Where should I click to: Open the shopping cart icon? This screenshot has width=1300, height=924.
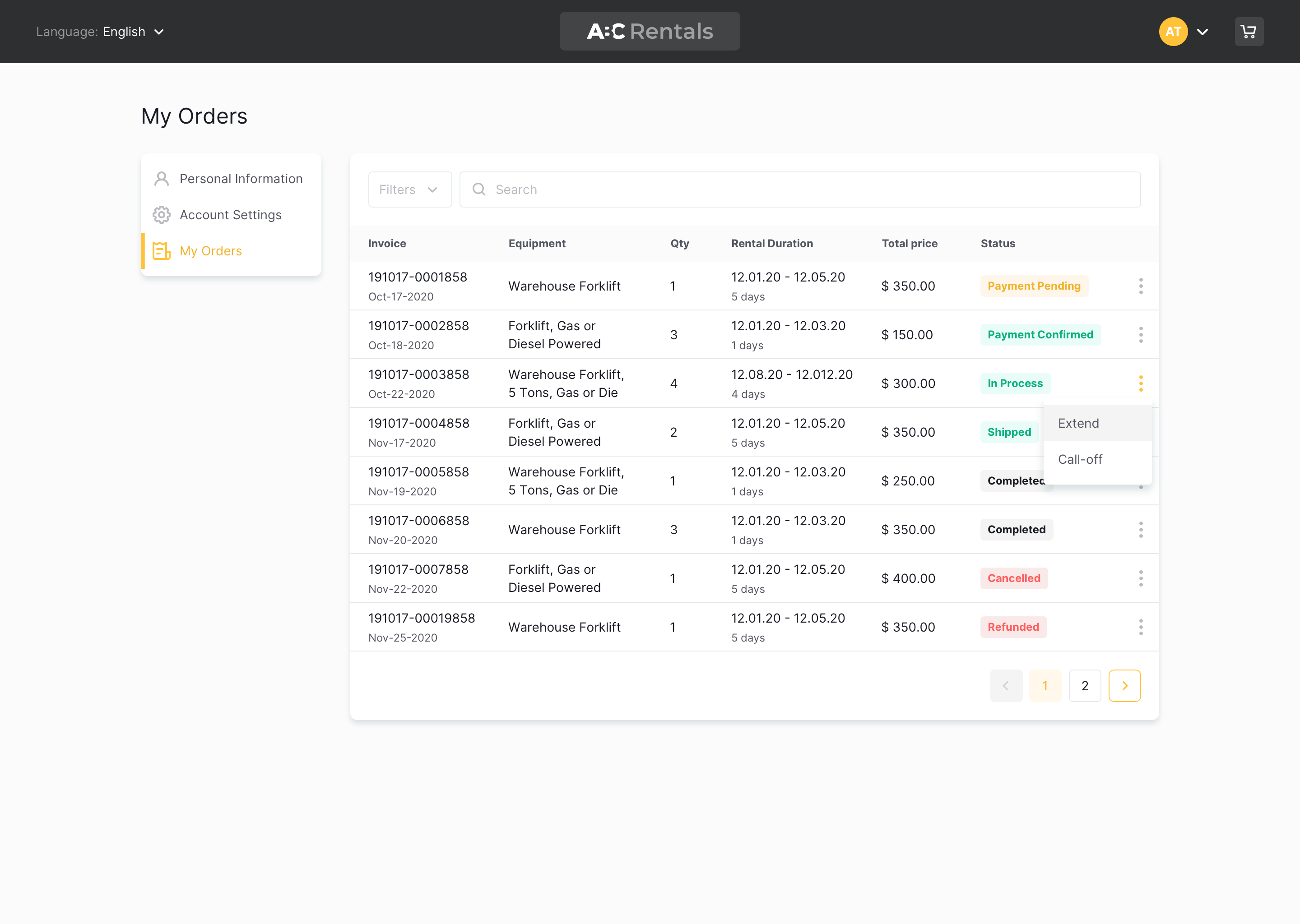(1249, 32)
